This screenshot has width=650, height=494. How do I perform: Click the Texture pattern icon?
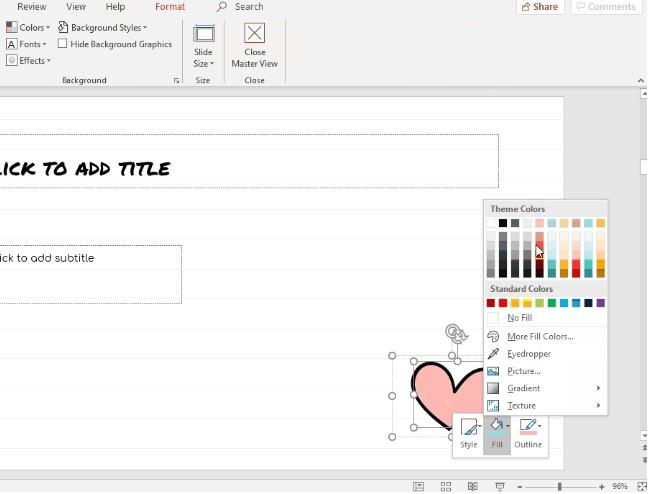pyautogui.click(x=493, y=406)
